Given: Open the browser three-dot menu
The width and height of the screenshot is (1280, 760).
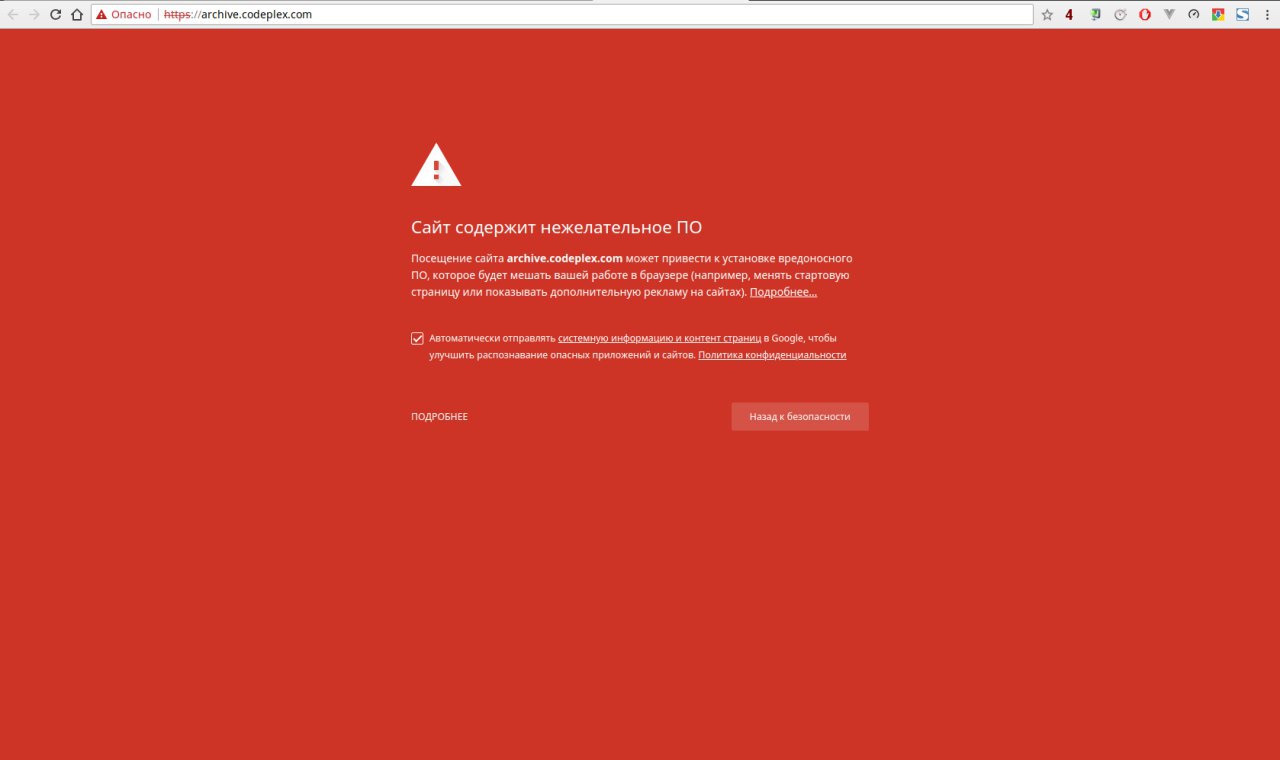Looking at the screenshot, I should [x=1266, y=15].
